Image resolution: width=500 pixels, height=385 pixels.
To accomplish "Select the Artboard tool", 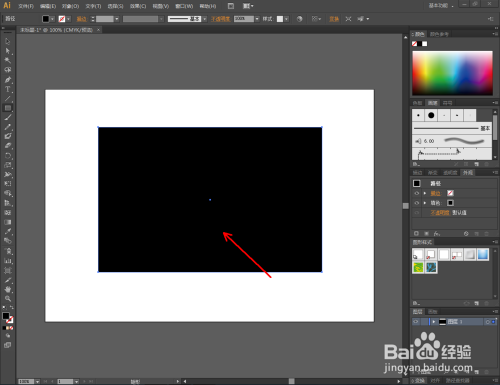I will pos(8,270).
